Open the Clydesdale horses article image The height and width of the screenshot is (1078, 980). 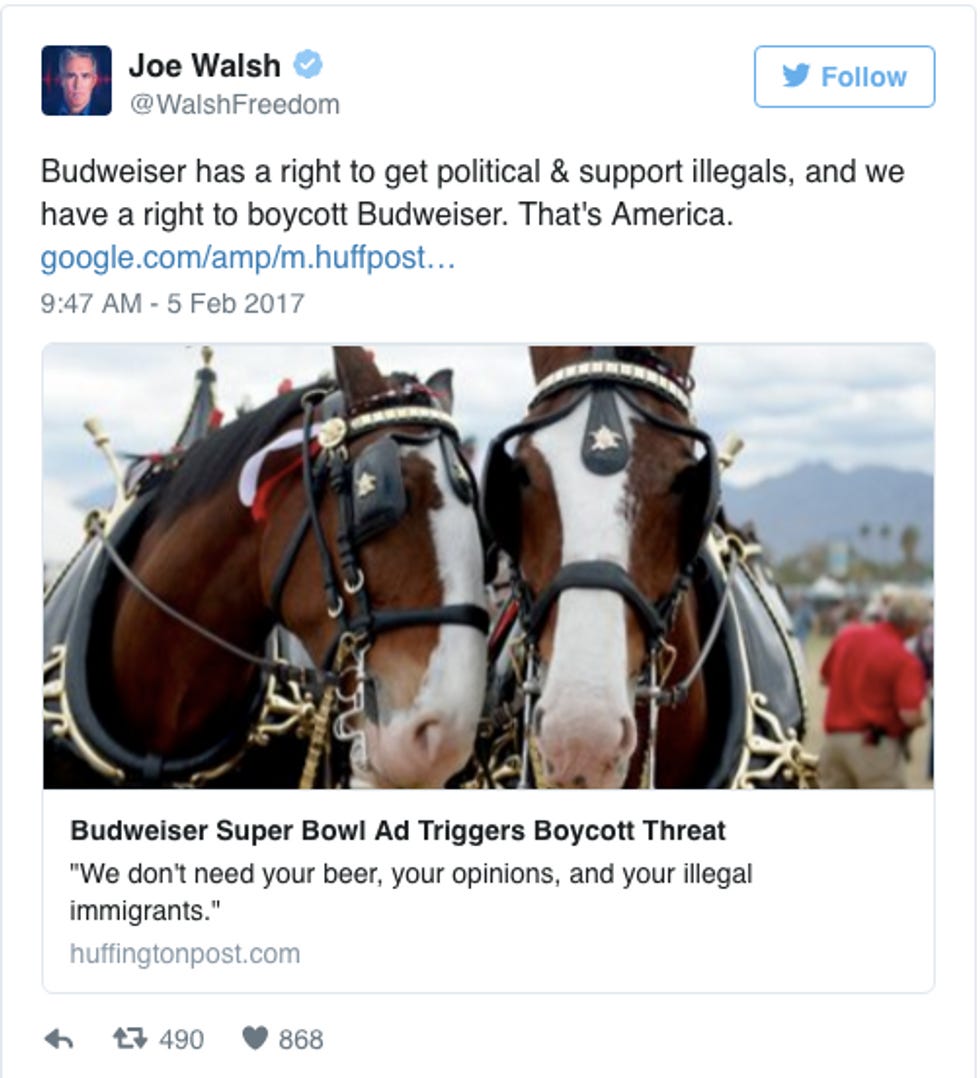tap(488, 566)
